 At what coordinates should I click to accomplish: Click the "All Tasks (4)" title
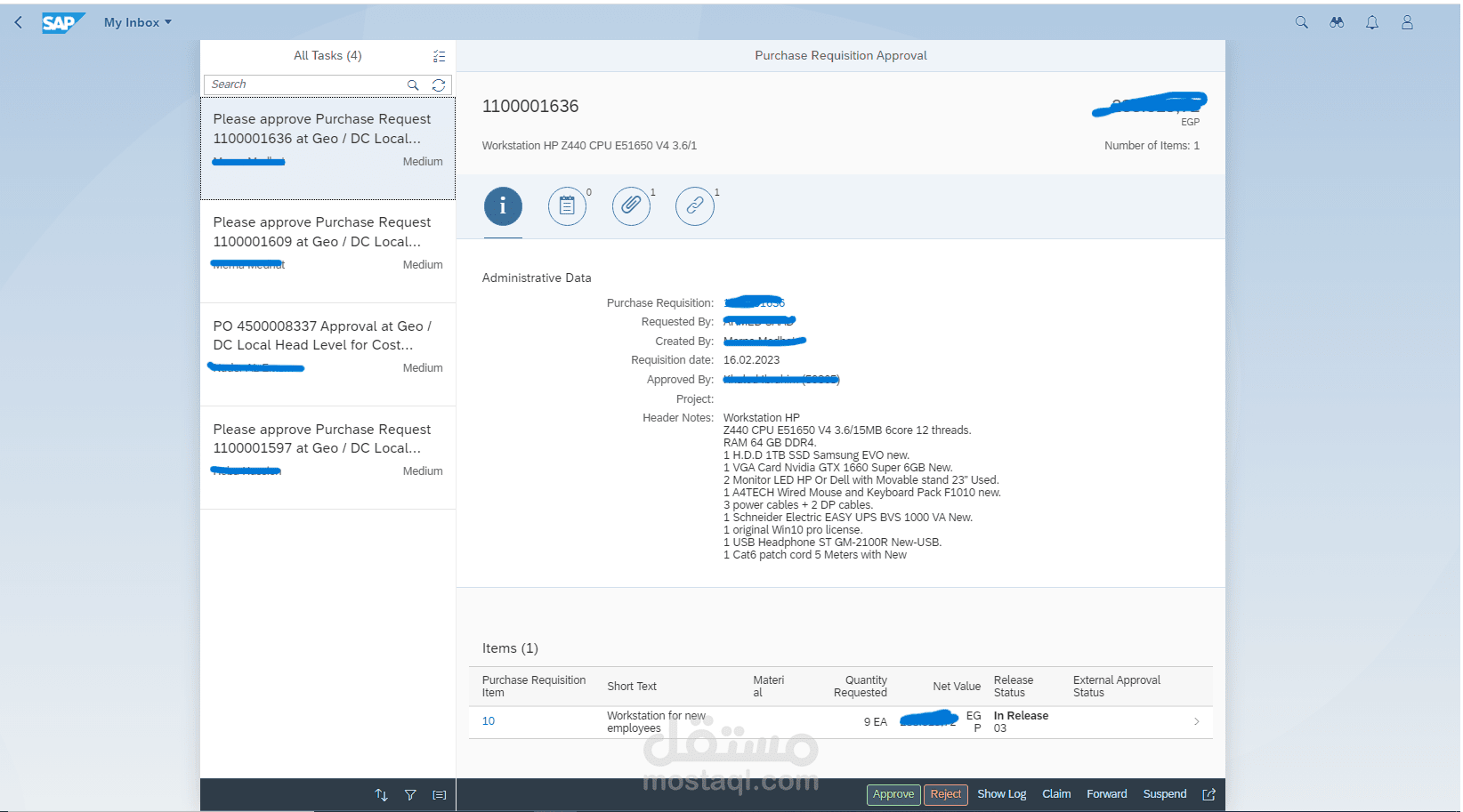(327, 56)
